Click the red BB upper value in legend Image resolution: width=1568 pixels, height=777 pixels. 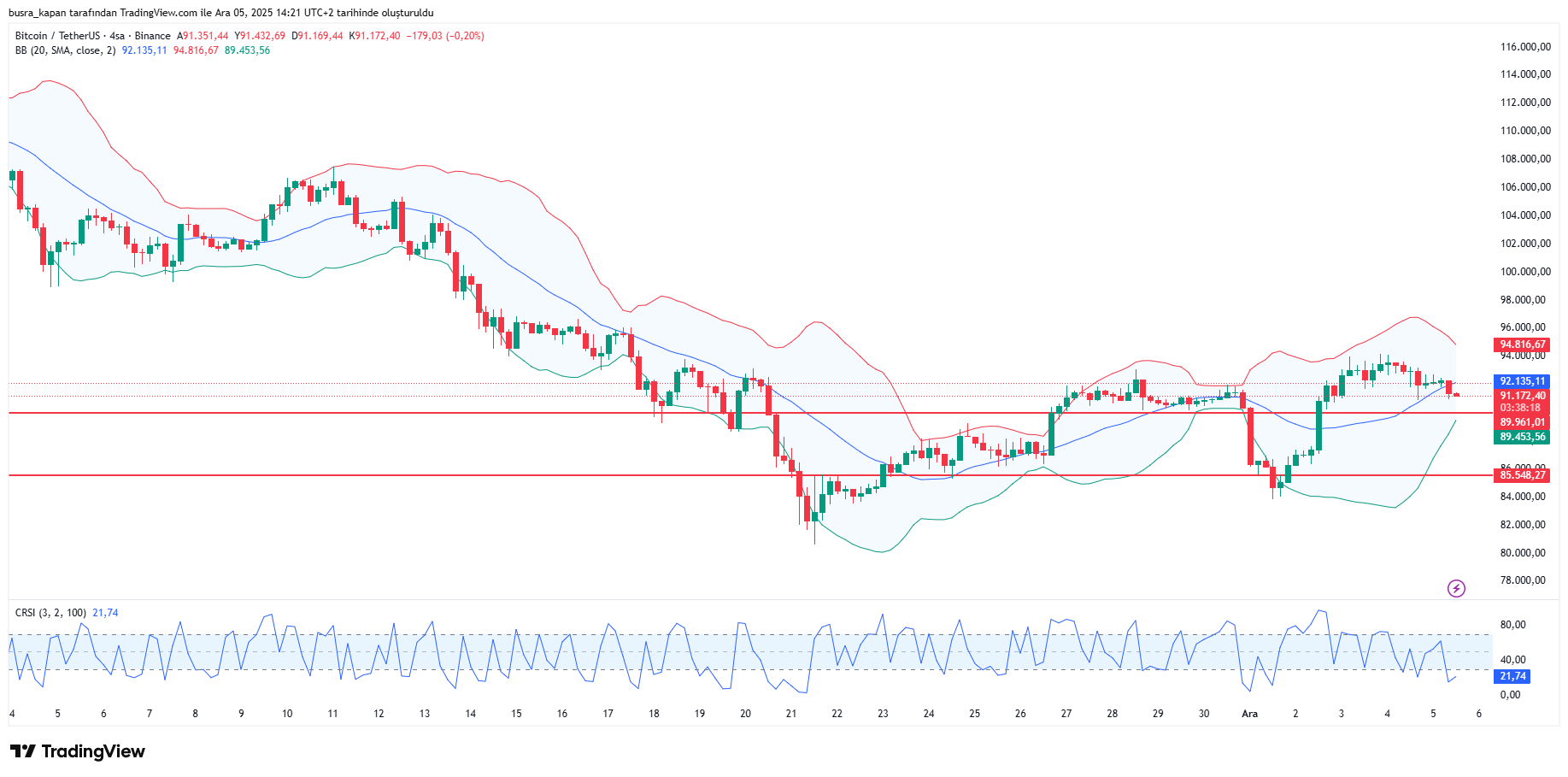[x=196, y=50]
